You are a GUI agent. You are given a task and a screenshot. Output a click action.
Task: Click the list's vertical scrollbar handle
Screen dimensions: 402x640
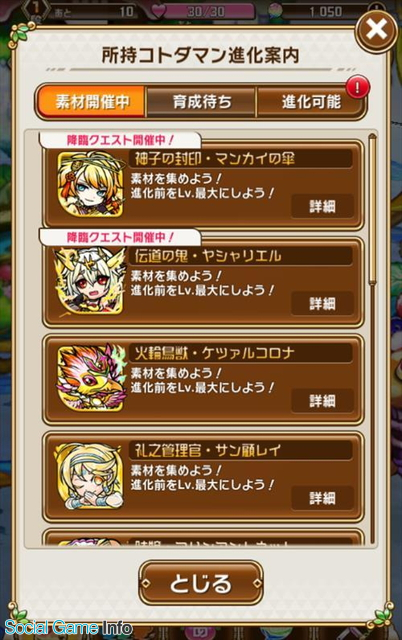pos(372,209)
